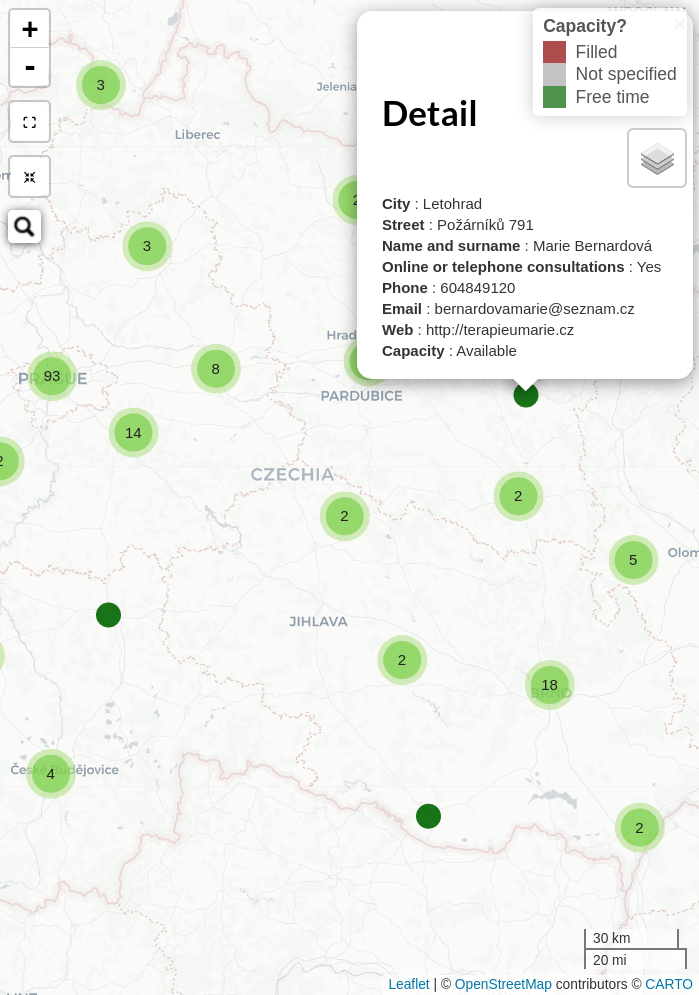Click the CZECHIA country label
Viewport: 699px width, 995px height.
(292, 475)
